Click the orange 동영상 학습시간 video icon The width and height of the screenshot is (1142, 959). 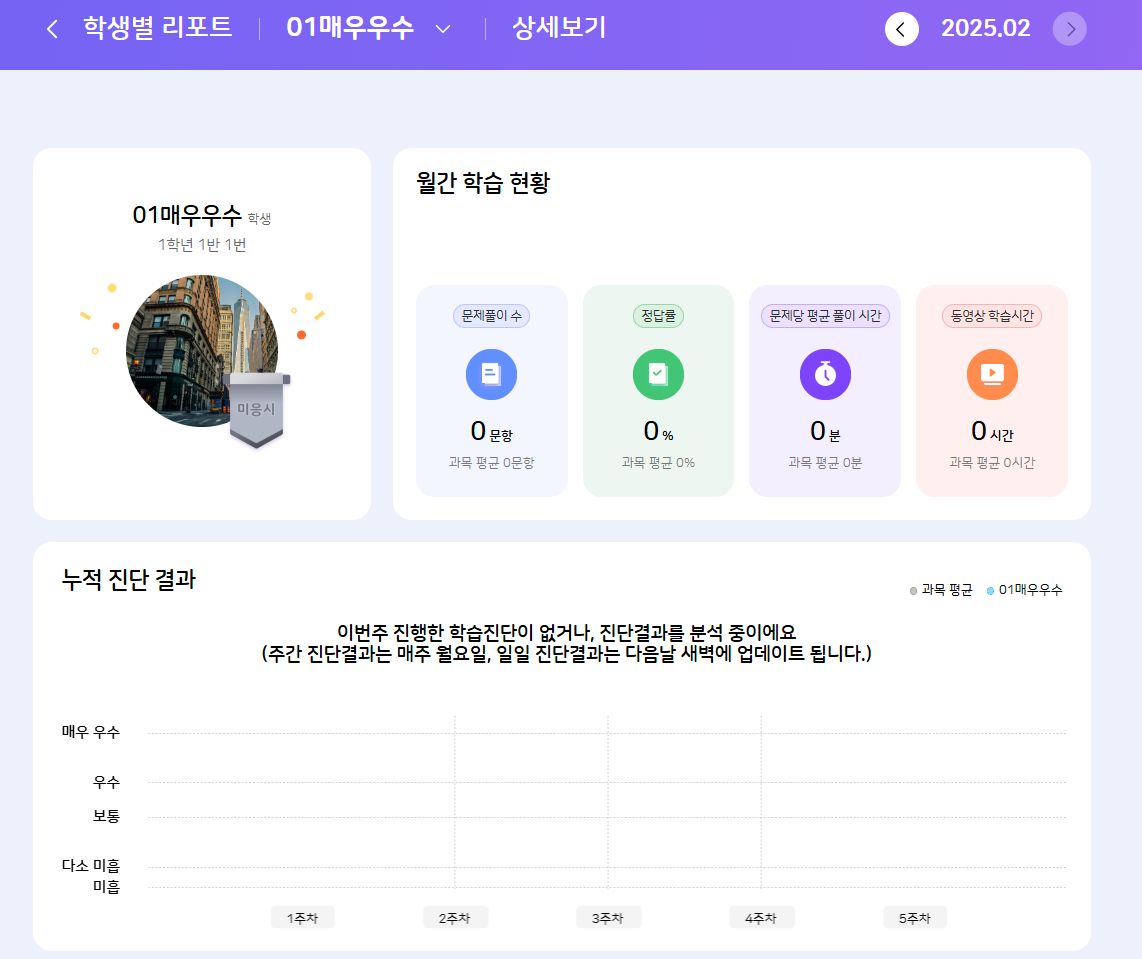[992, 374]
